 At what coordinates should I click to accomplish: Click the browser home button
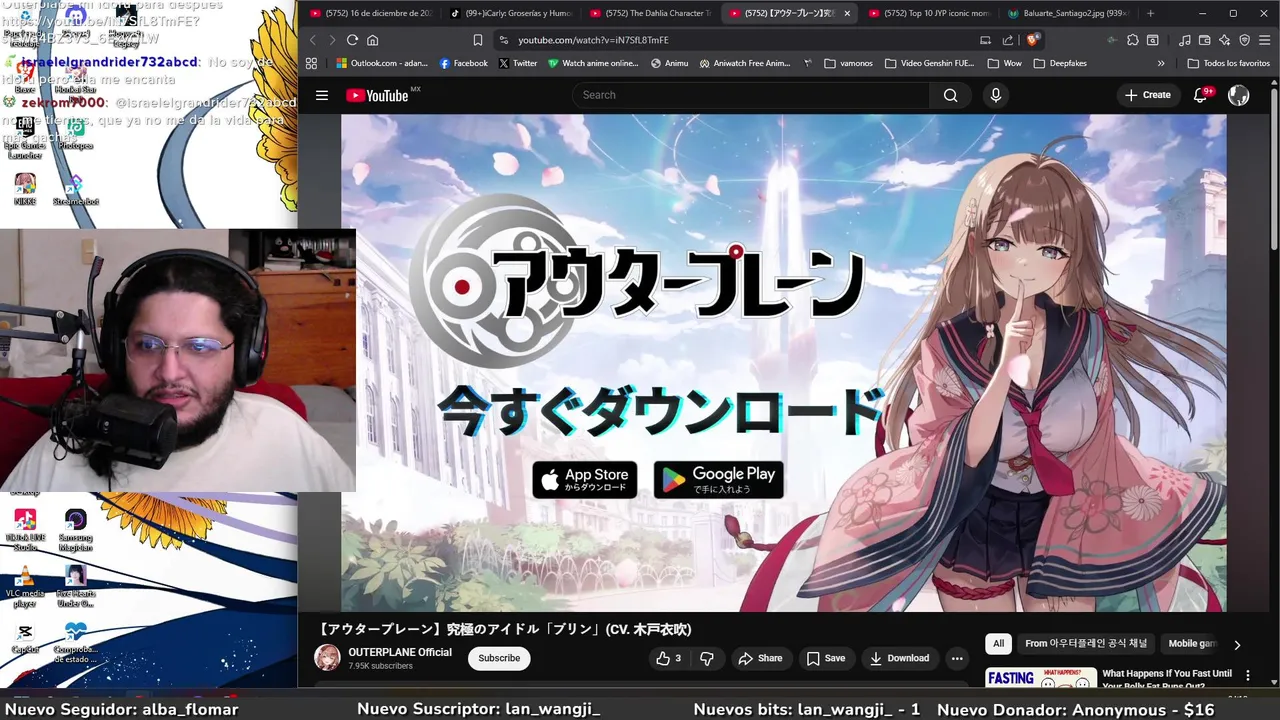tap(372, 40)
